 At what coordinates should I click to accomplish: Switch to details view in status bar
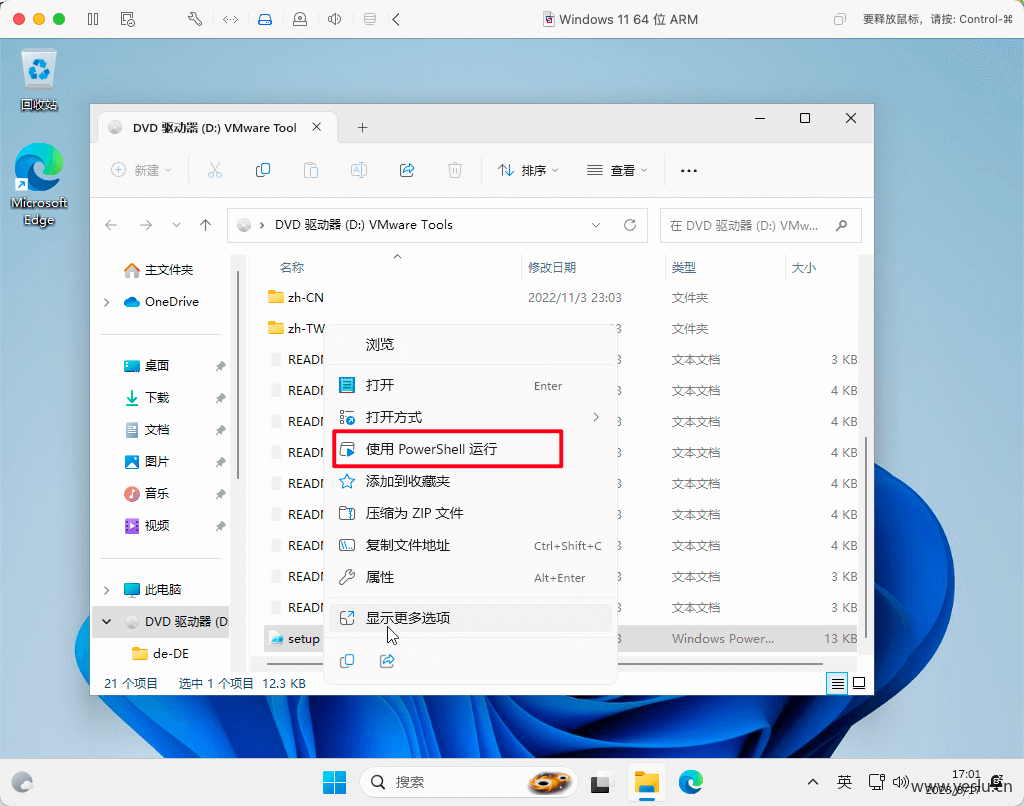click(837, 684)
